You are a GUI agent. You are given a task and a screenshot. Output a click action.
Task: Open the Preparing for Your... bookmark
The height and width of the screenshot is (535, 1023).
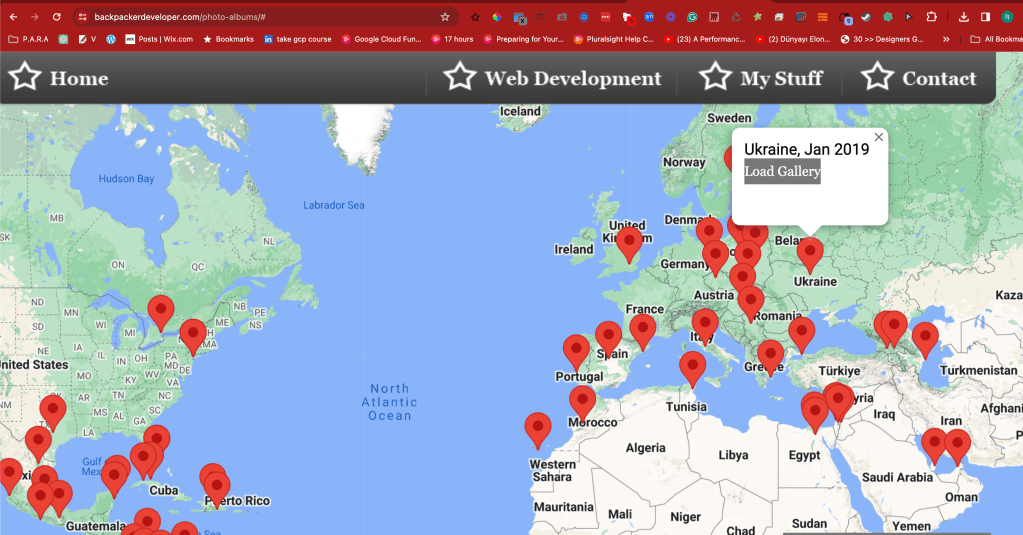524,39
